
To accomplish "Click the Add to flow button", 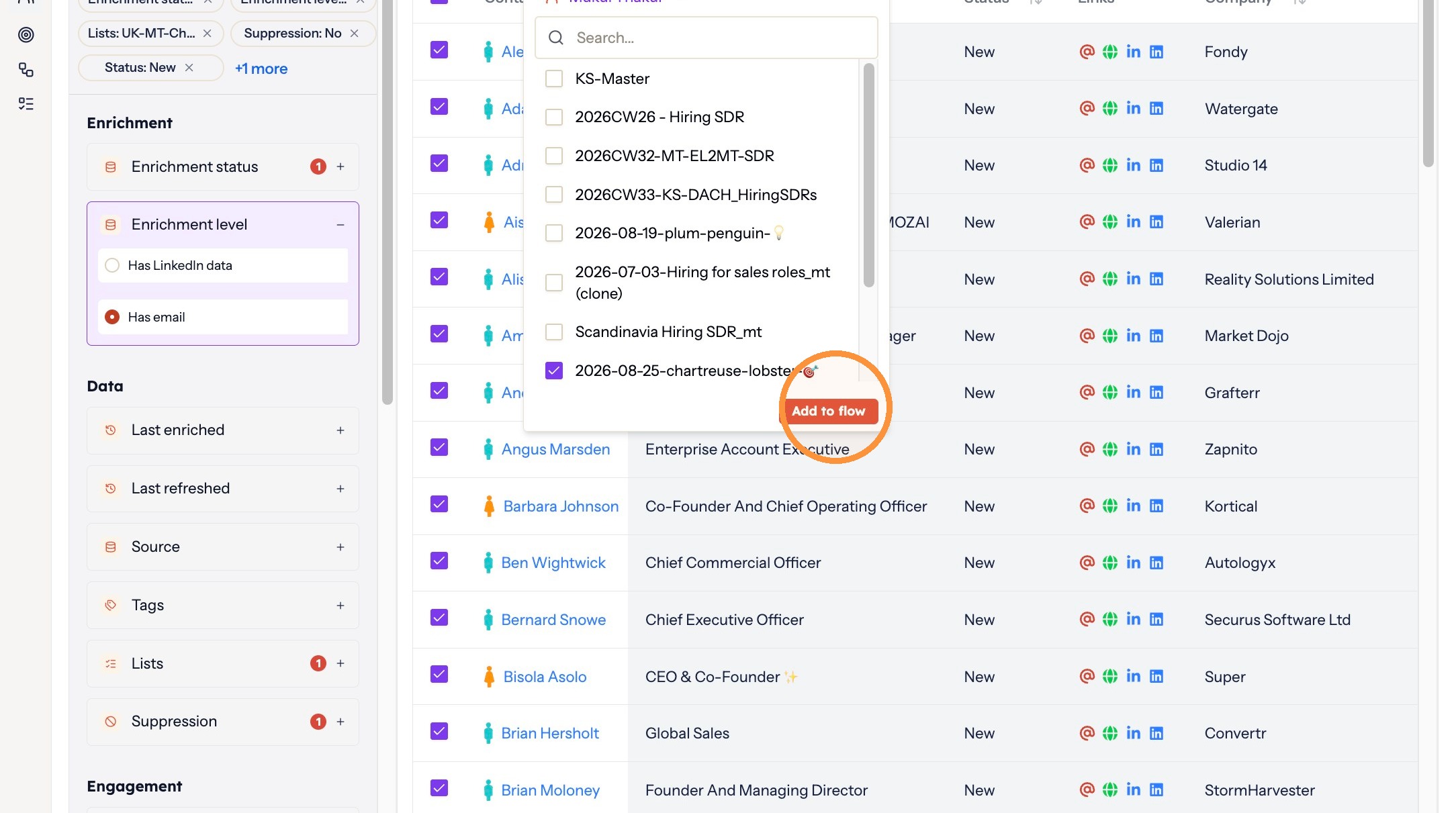I will [828, 411].
